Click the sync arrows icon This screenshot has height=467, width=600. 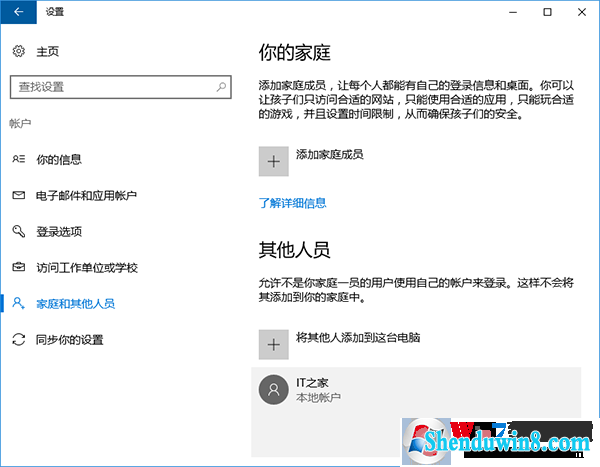(x=19, y=340)
